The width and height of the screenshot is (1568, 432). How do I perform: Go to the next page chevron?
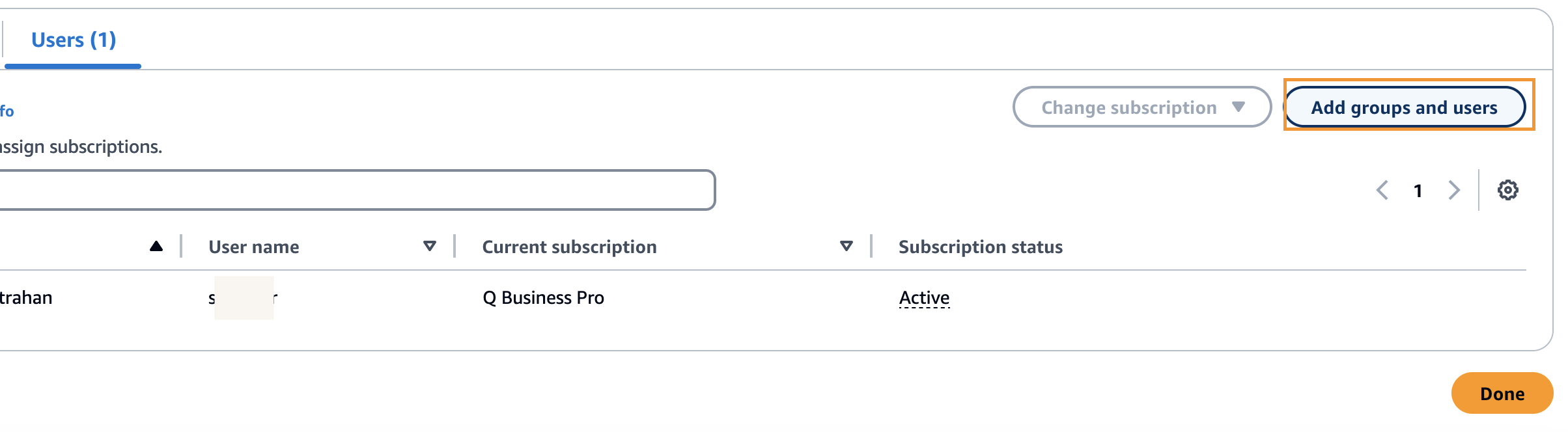point(1454,190)
